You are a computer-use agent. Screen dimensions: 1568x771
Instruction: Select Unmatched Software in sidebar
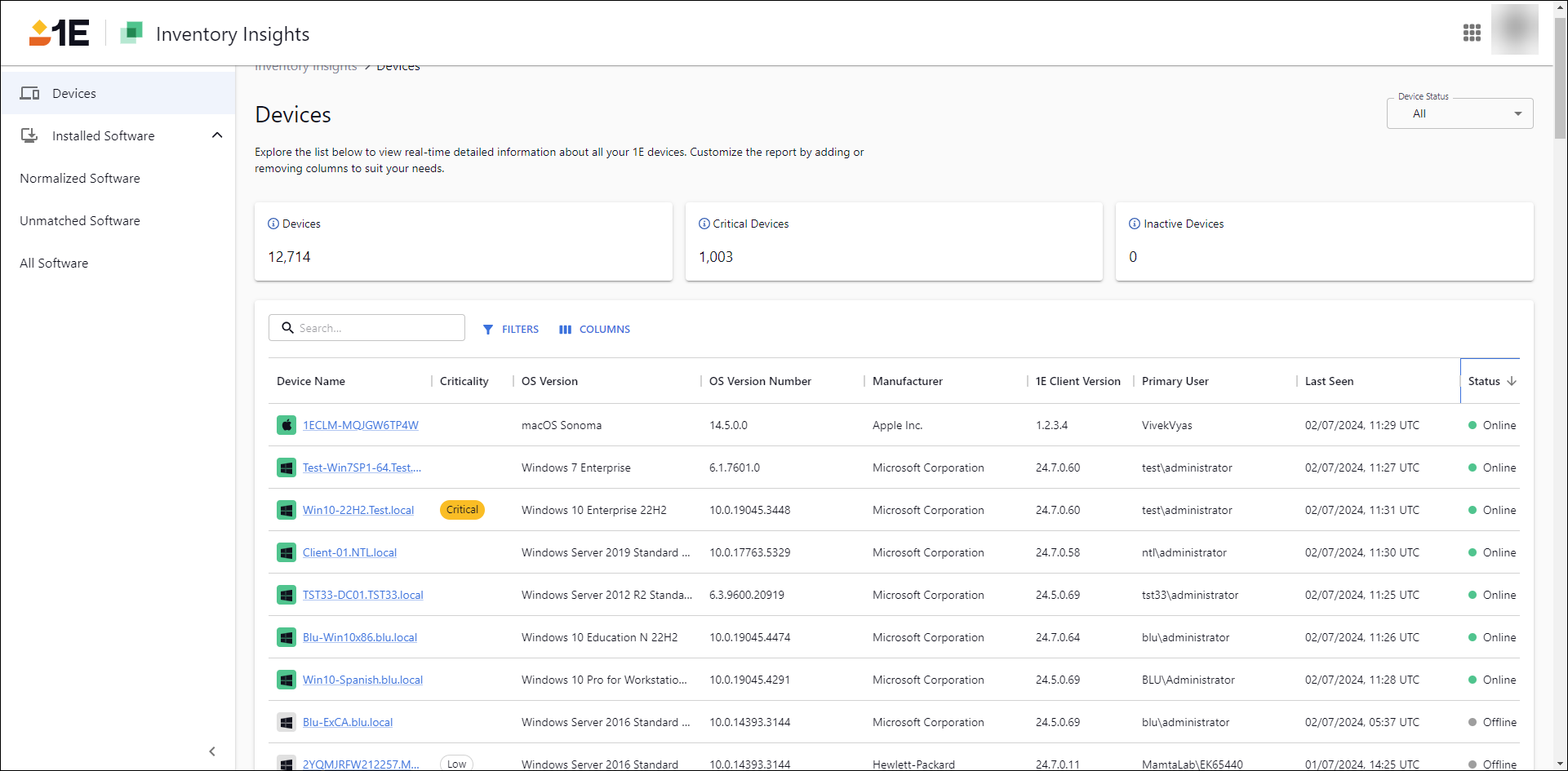point(80,220)
